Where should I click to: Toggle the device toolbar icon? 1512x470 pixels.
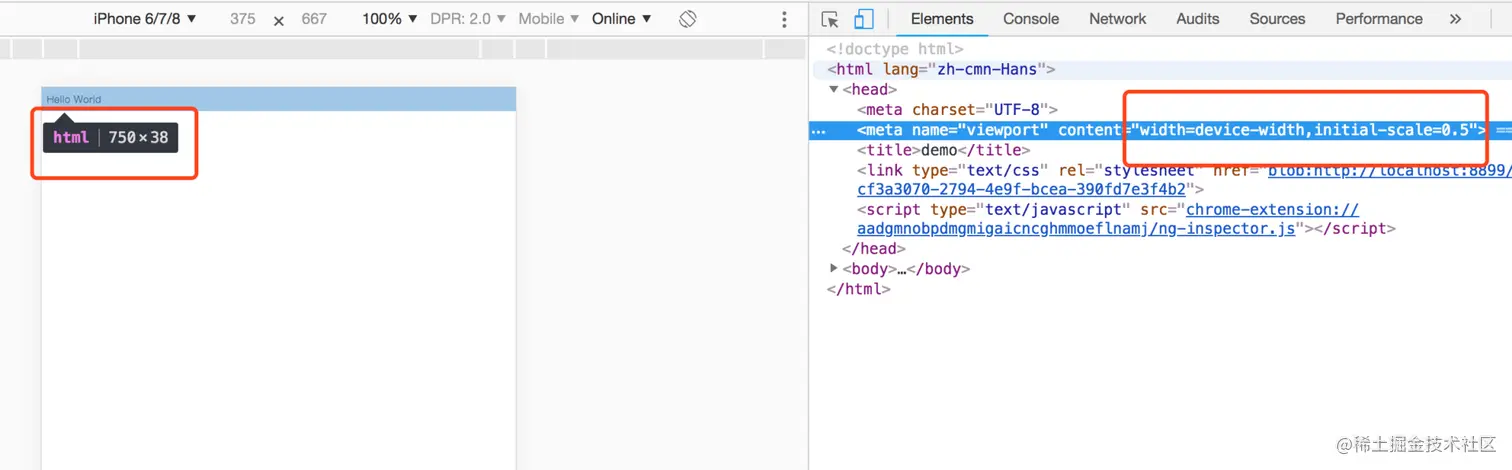864,19
